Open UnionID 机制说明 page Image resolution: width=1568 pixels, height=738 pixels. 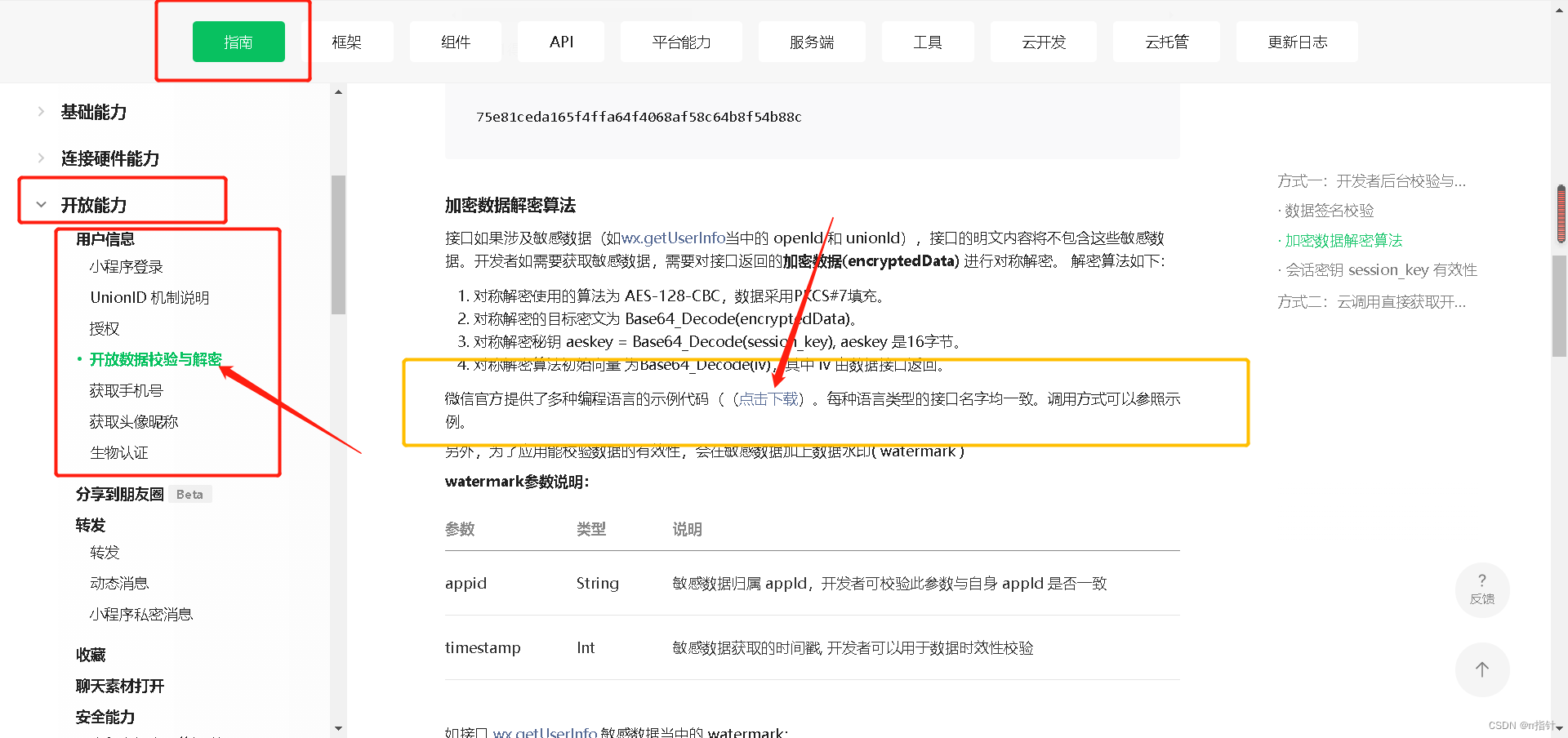(x=149, y=298)
